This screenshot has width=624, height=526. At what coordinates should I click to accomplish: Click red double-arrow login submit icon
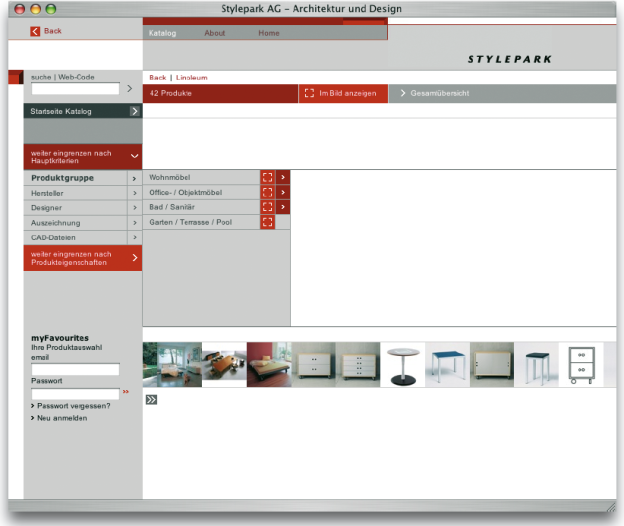126,392
